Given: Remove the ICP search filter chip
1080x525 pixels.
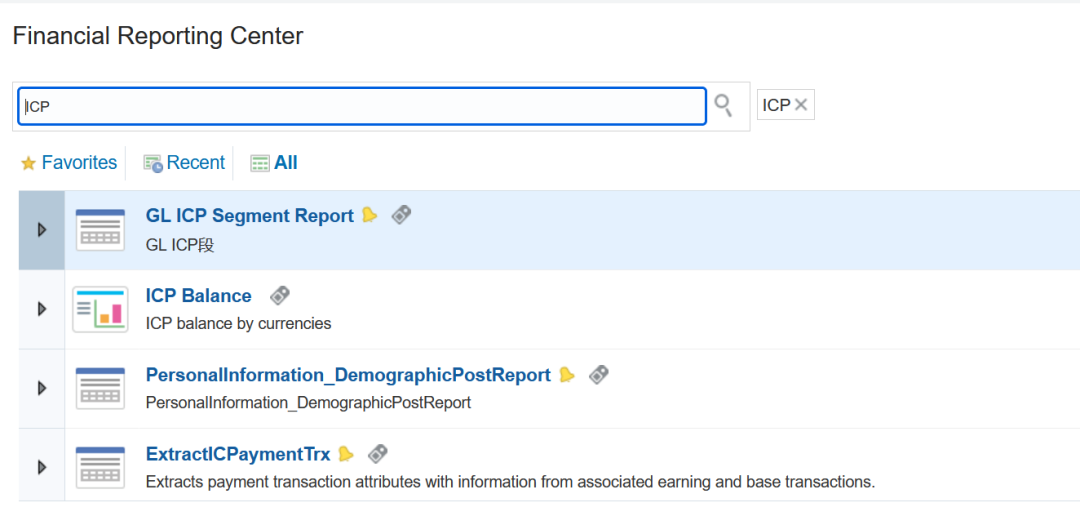Looking at the screenshot, I should tap(800, 105).
